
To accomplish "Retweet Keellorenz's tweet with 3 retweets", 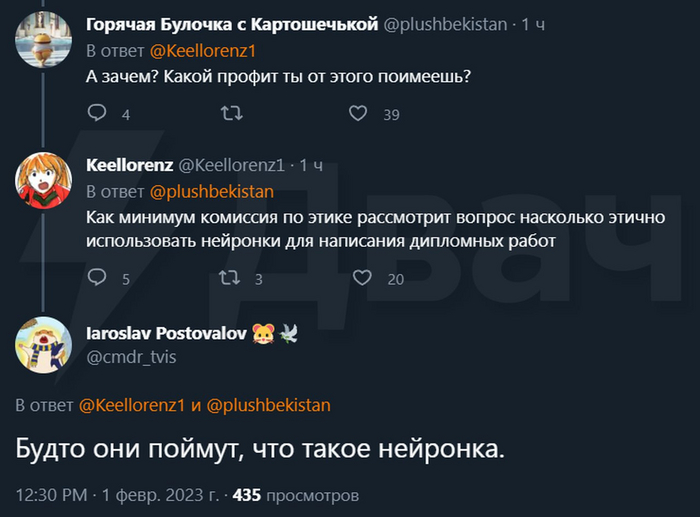I will tap(228, 278).
